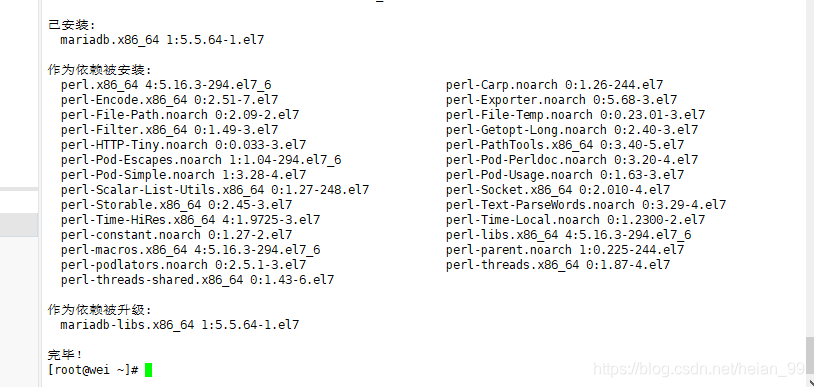Select the highlighted row in left side panel
The width and height of the screenshot is (814, 387).
19,225
